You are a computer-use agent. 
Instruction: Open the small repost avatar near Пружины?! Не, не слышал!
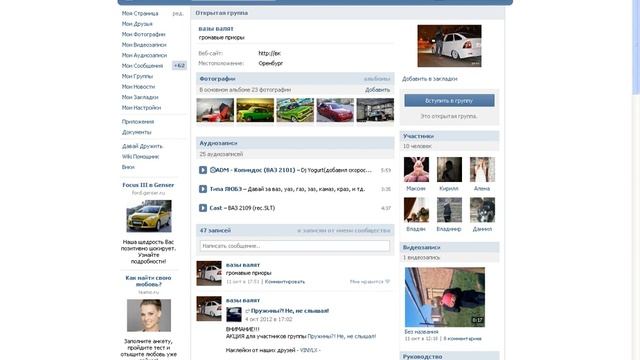coord(234,315)
